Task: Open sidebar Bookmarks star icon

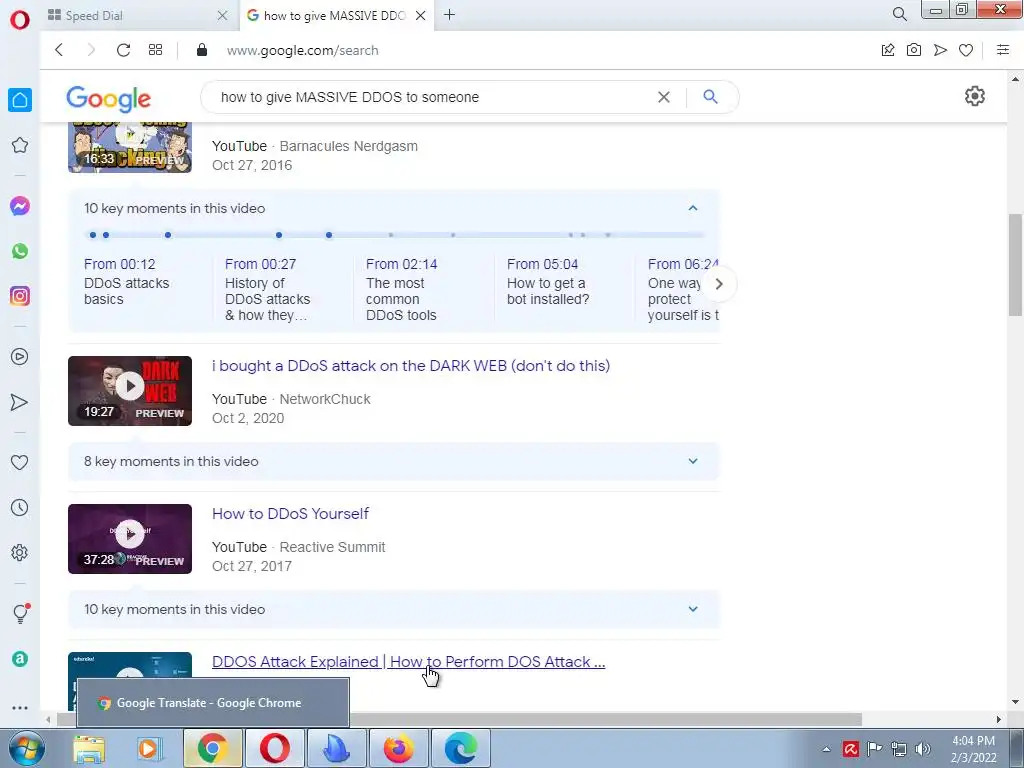Action: (20, 145)
